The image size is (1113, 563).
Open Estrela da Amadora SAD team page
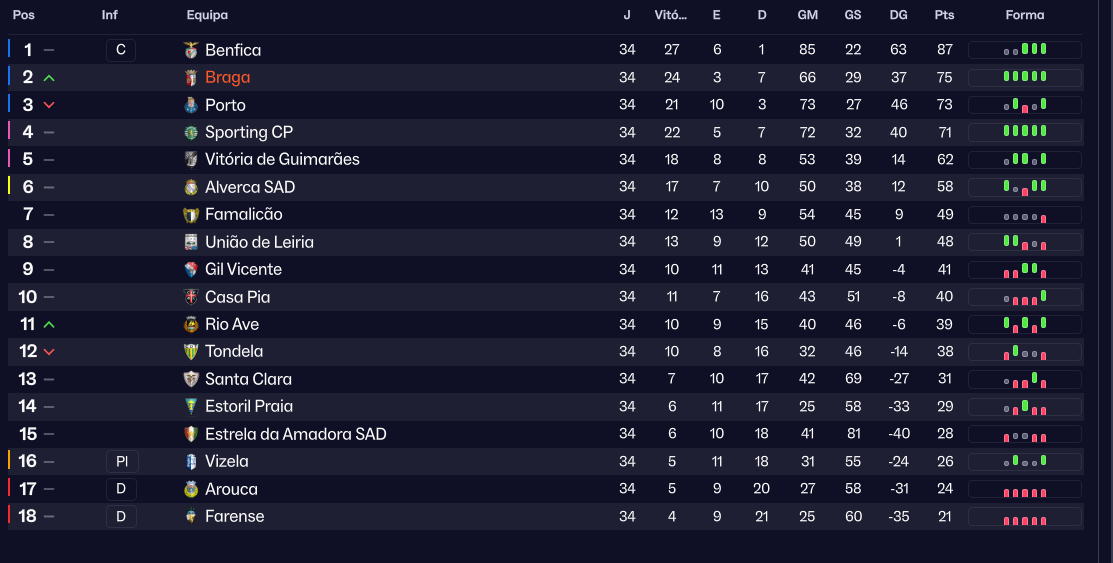click(x=295, y=434)
